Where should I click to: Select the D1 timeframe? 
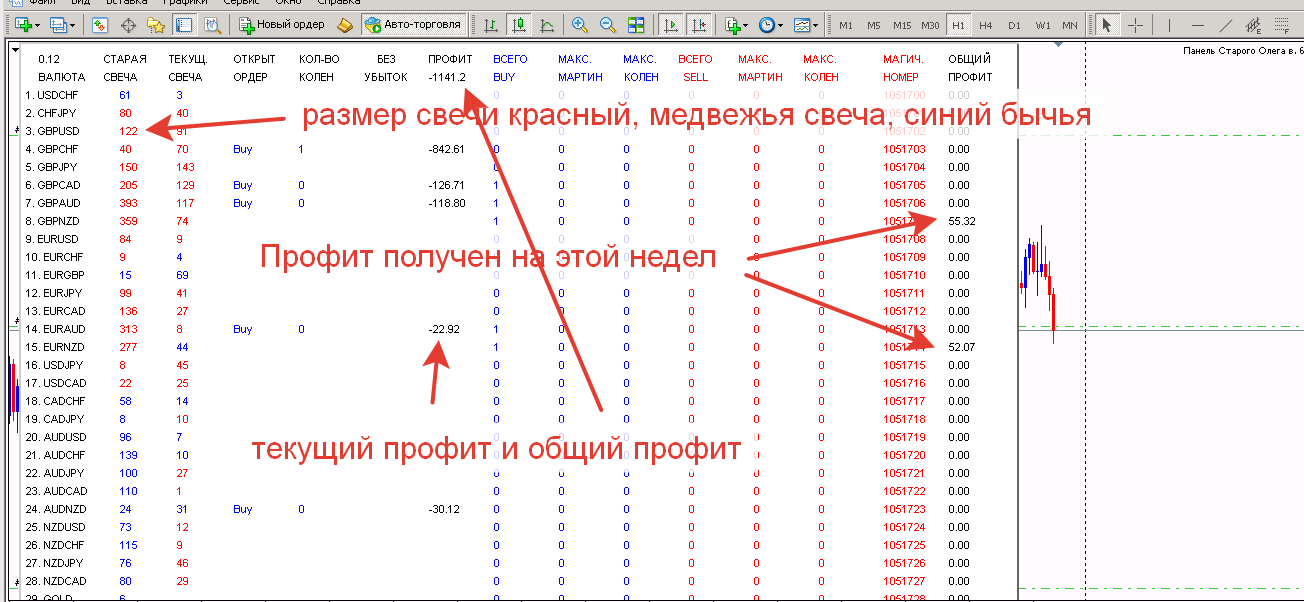1014,24
